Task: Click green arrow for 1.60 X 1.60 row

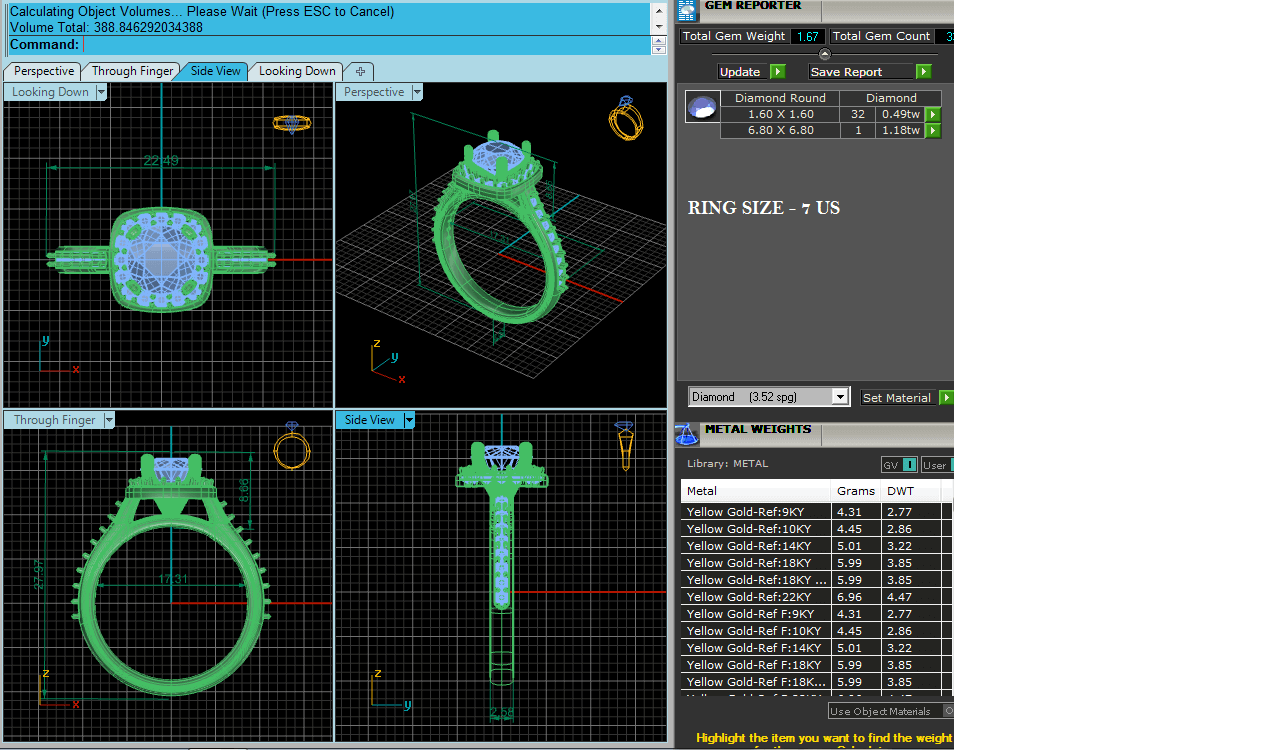Action: pos(932,115)
